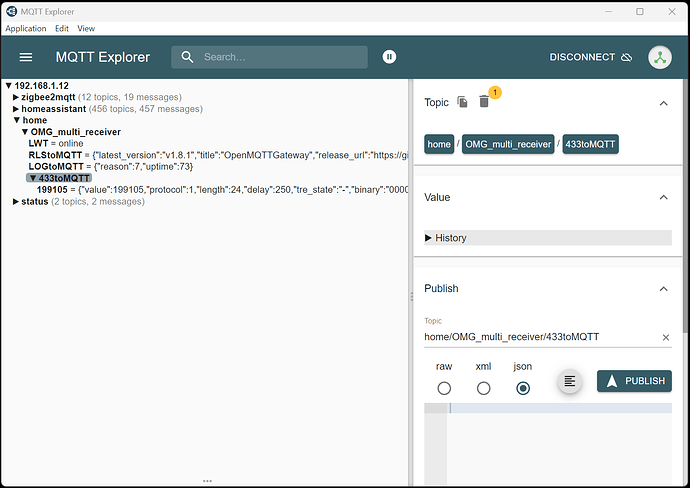Open the hamburger navigation menu

(x=26, y=57)
